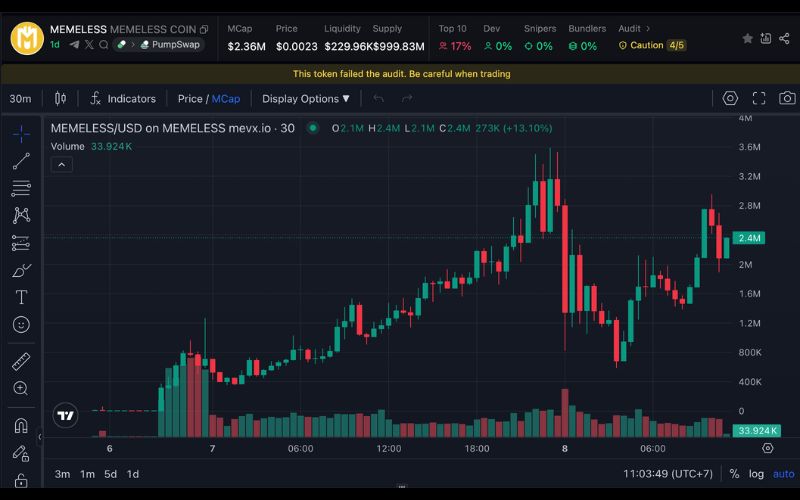Open the token Telegram link
800x500 pixels.
pyautogui.click(x=74, y=44)
